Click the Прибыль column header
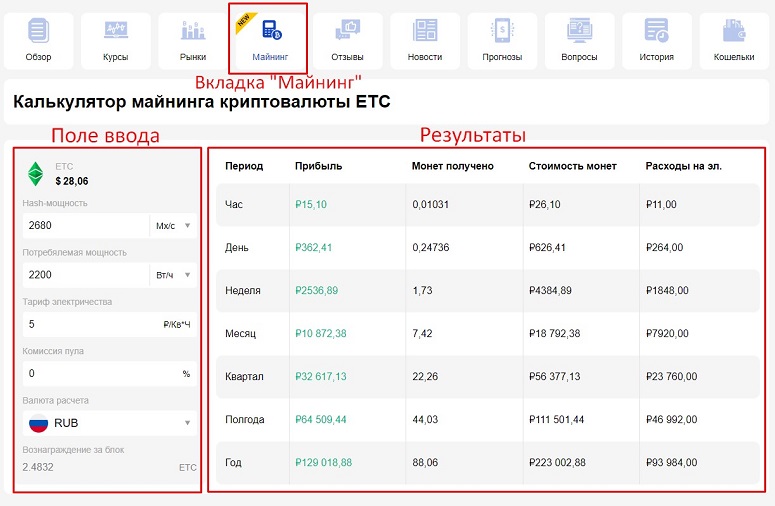The width and height of the screenshot is (775, 506). click(318, 166)
